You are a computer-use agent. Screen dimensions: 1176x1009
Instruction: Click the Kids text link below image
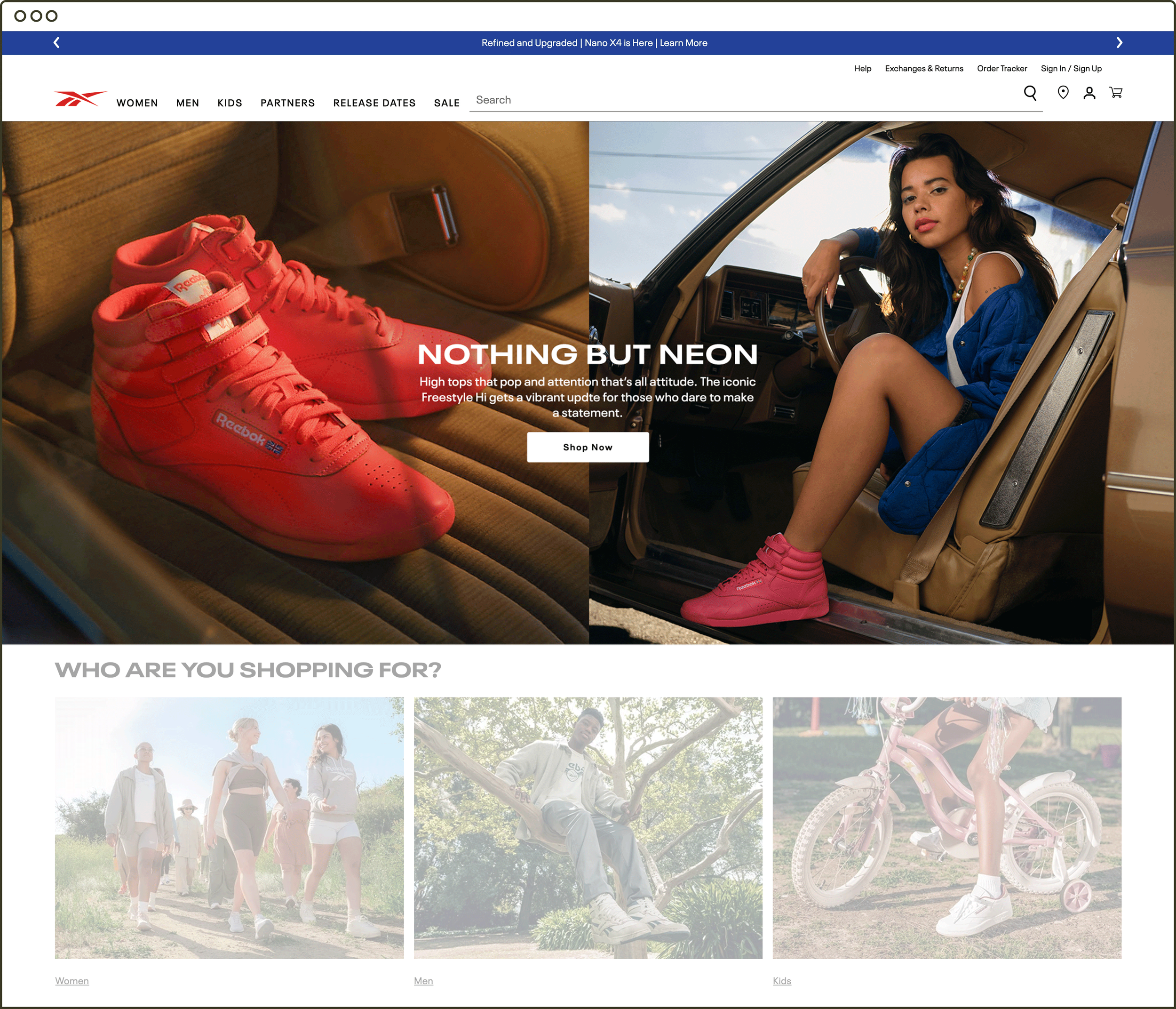[782, 981]
